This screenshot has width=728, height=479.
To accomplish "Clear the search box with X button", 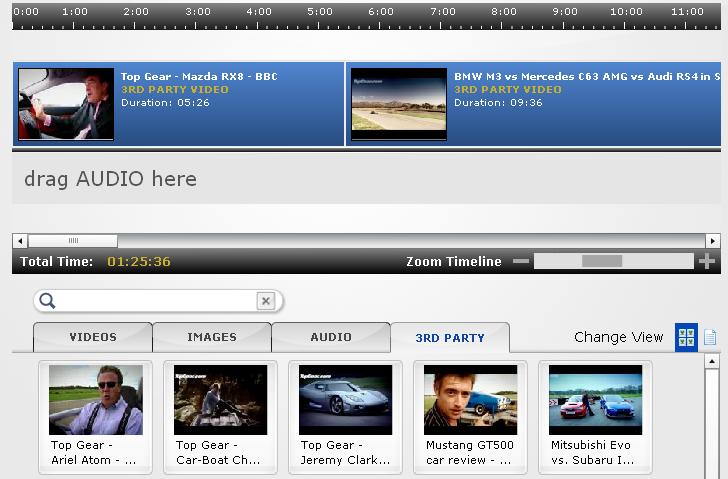I will click(266, 301).
